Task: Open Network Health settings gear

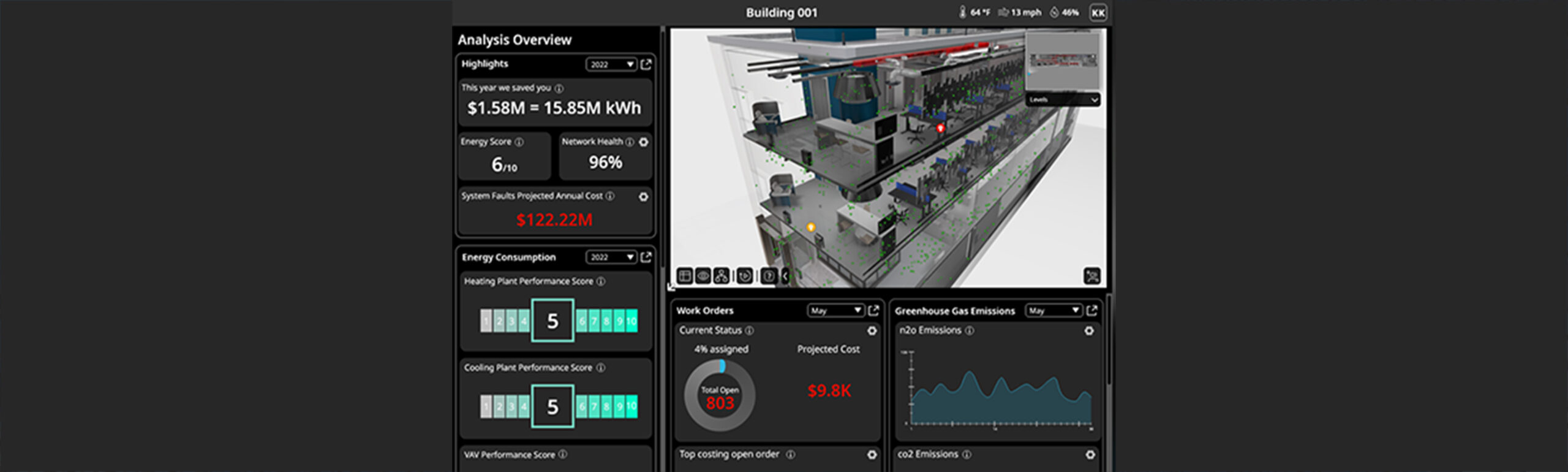Action: pyautogui.click(x=643, y=142)
